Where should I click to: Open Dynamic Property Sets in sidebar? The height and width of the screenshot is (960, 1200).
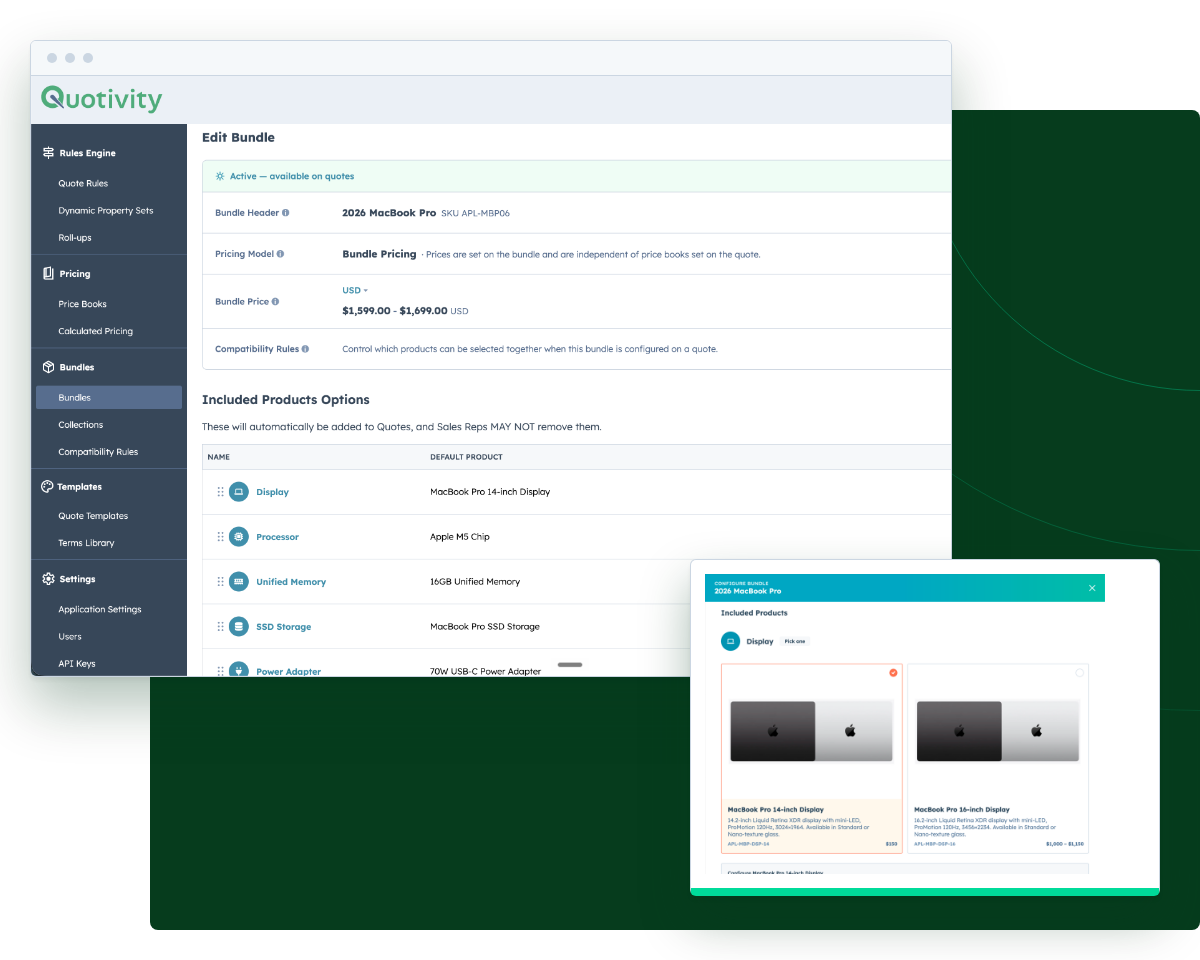pos(106,211)
